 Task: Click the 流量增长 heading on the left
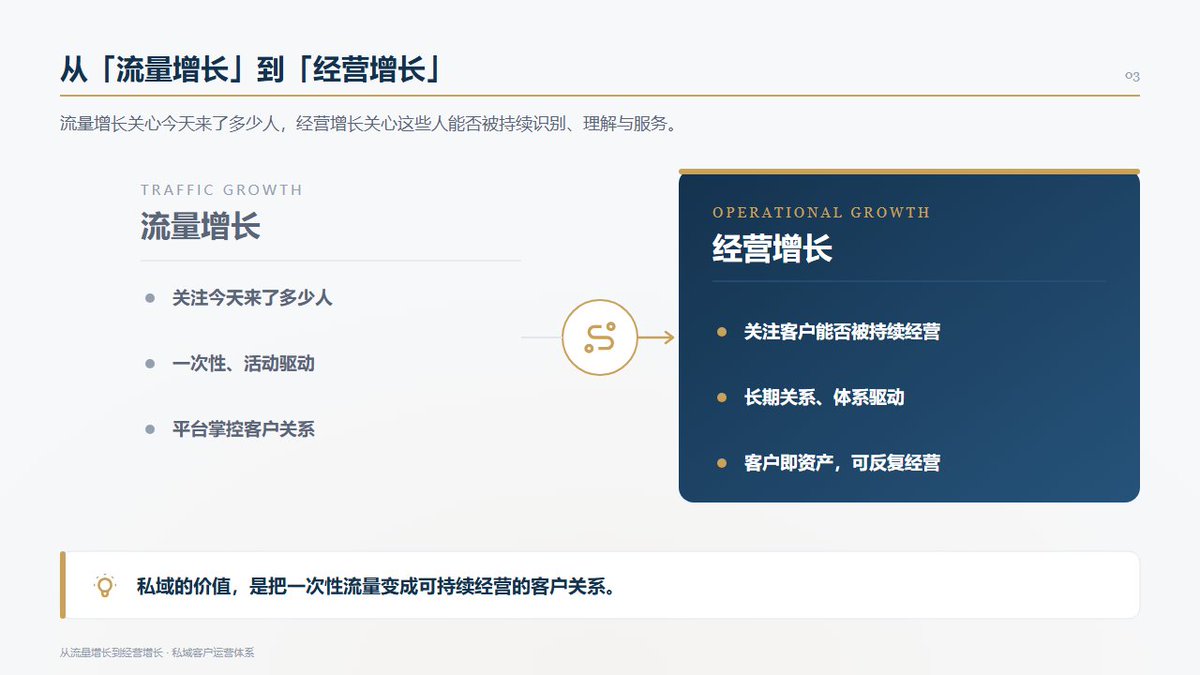pyautogui.click(x=200, y=226)
